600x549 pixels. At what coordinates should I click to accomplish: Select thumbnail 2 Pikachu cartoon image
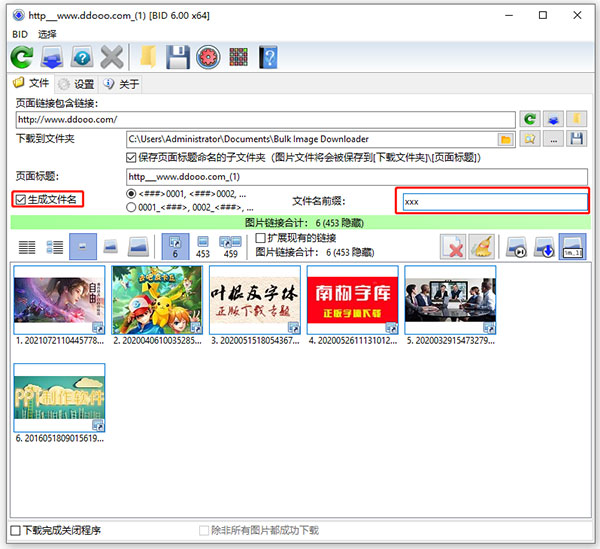(x=157, y=300)
